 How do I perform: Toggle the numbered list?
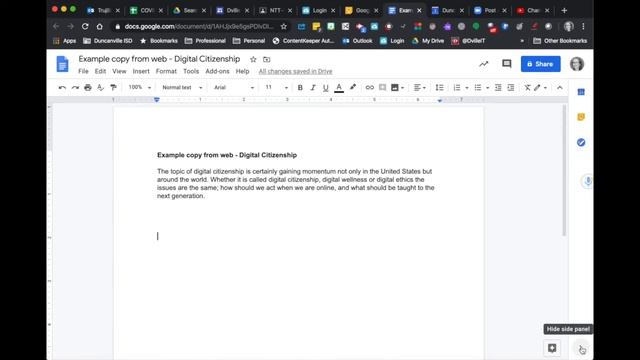457,87
